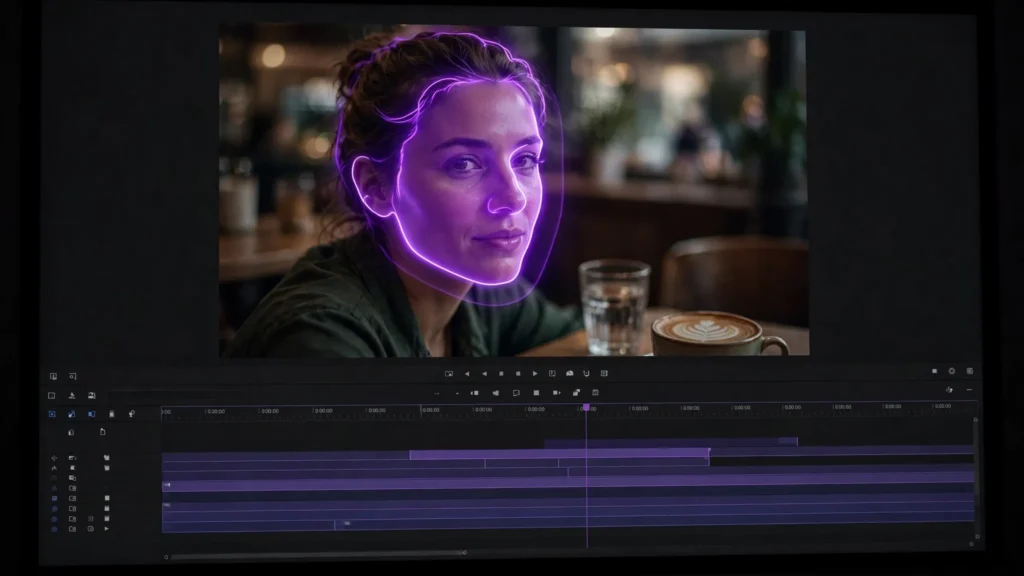
Task: Select the blue framed-square tool in the left tool row
Action: pyautogui.click(x=52, y=414)
